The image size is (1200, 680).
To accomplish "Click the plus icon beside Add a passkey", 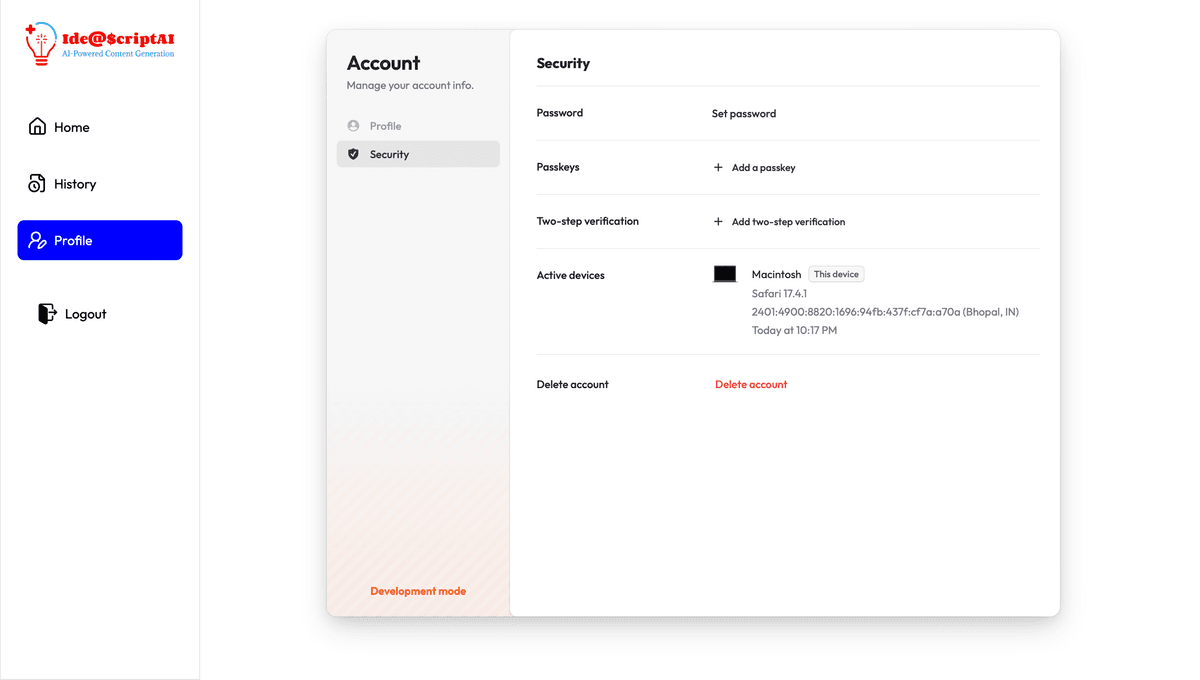I will pyautogui.click(x=718, y=167).
